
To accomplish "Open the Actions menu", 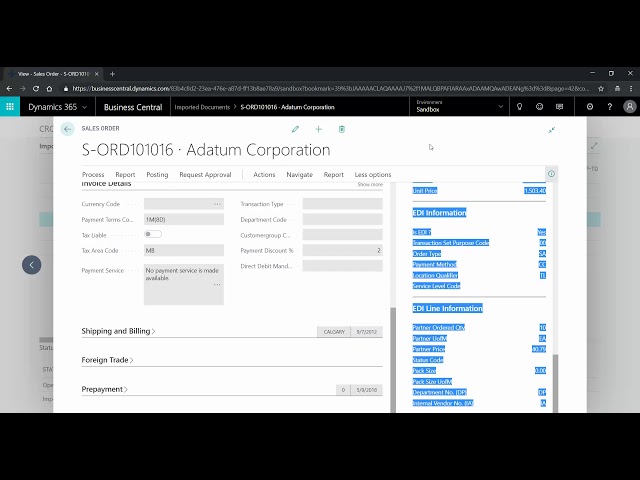I will [264, 175].
